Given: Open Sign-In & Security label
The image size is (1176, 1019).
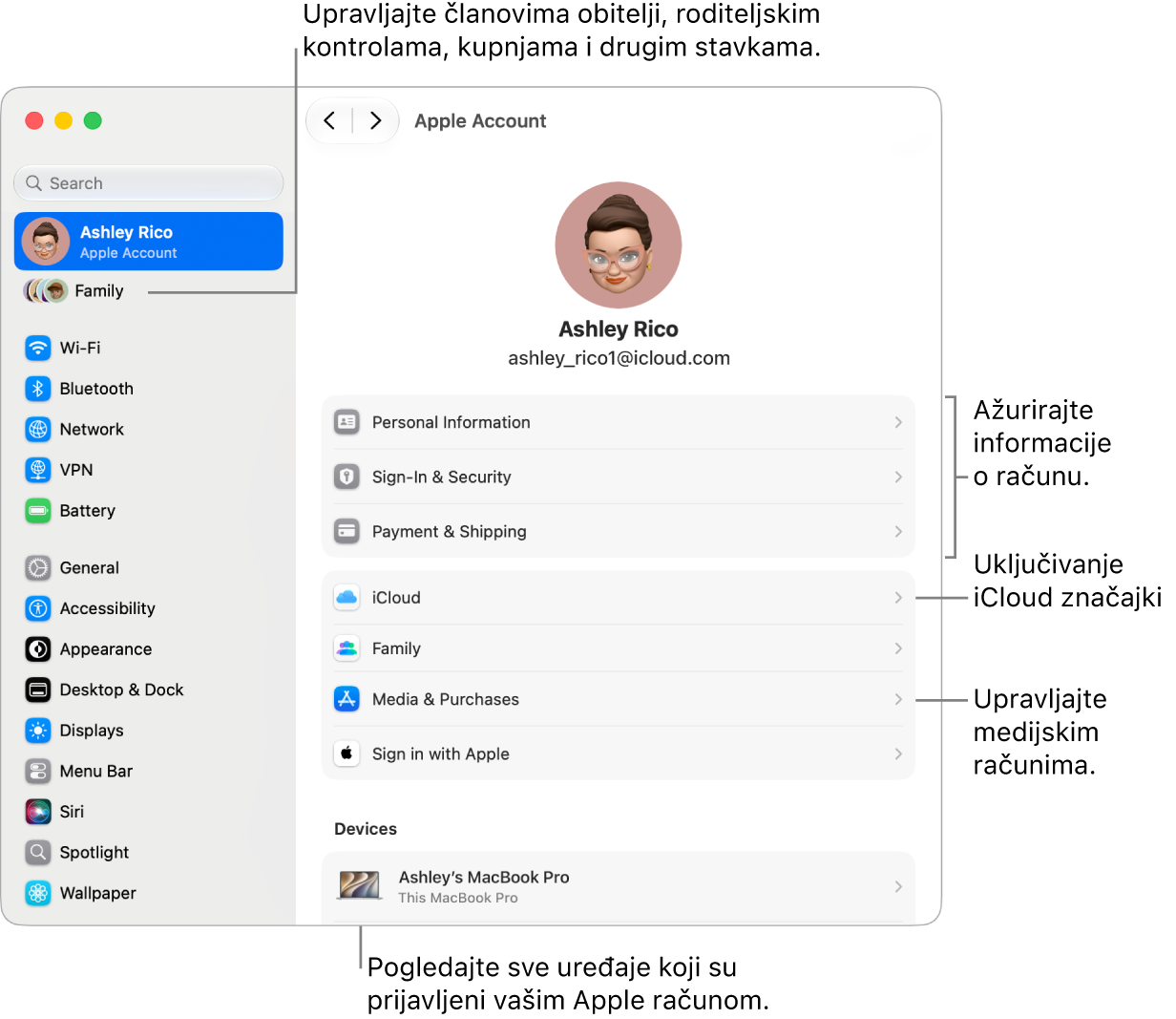Looking at the screenshot, I should 442,477.
